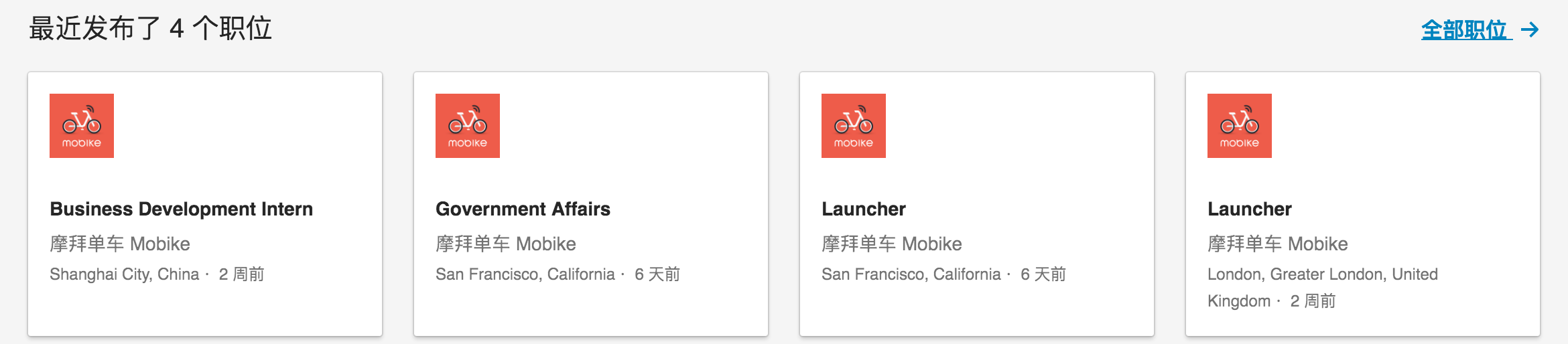Image resolution: width=1568 pixels, height=344 pixels.
Task: Click Mobike logo on Government Affairs card
Action: point(468,126)
